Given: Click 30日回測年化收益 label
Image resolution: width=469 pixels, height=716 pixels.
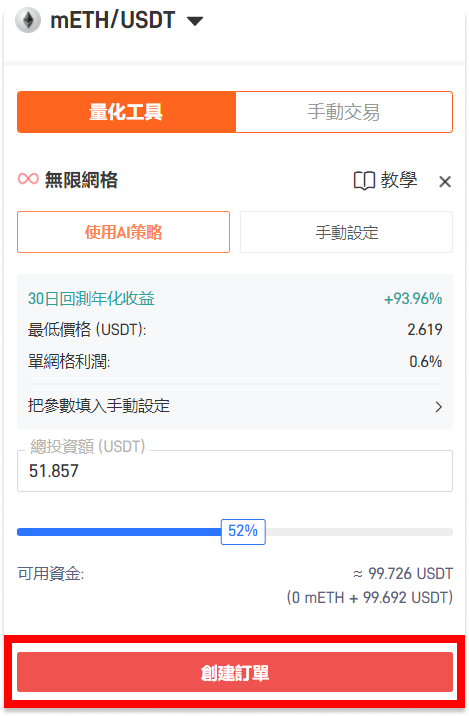Looking at the screenshot, I should click(91, 299).
